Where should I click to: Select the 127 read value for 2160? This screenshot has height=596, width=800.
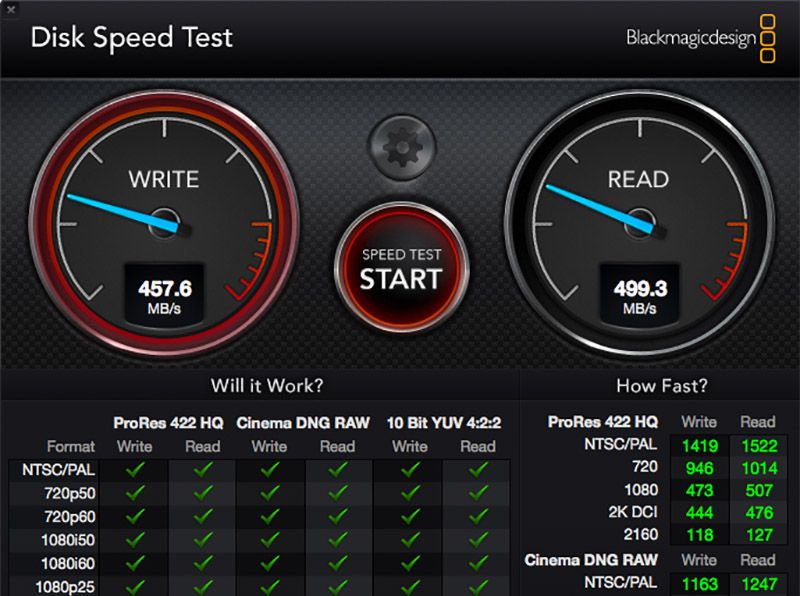tap(757, 535)
